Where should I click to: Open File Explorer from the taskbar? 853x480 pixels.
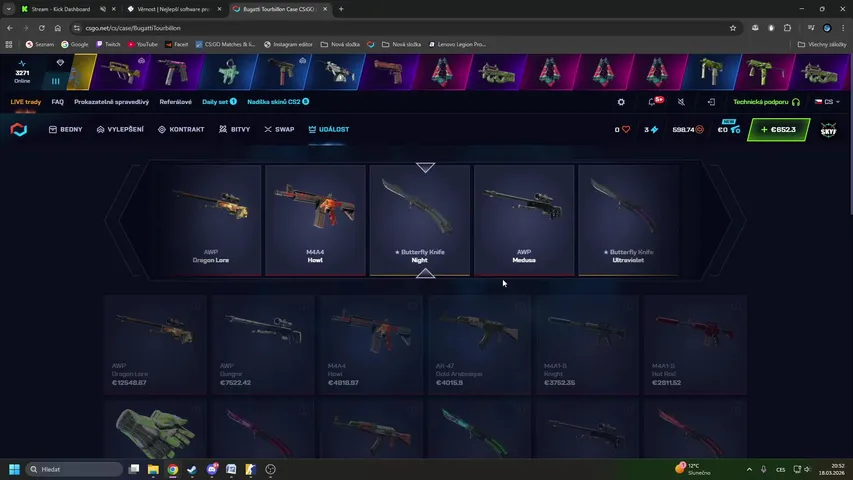153,469
